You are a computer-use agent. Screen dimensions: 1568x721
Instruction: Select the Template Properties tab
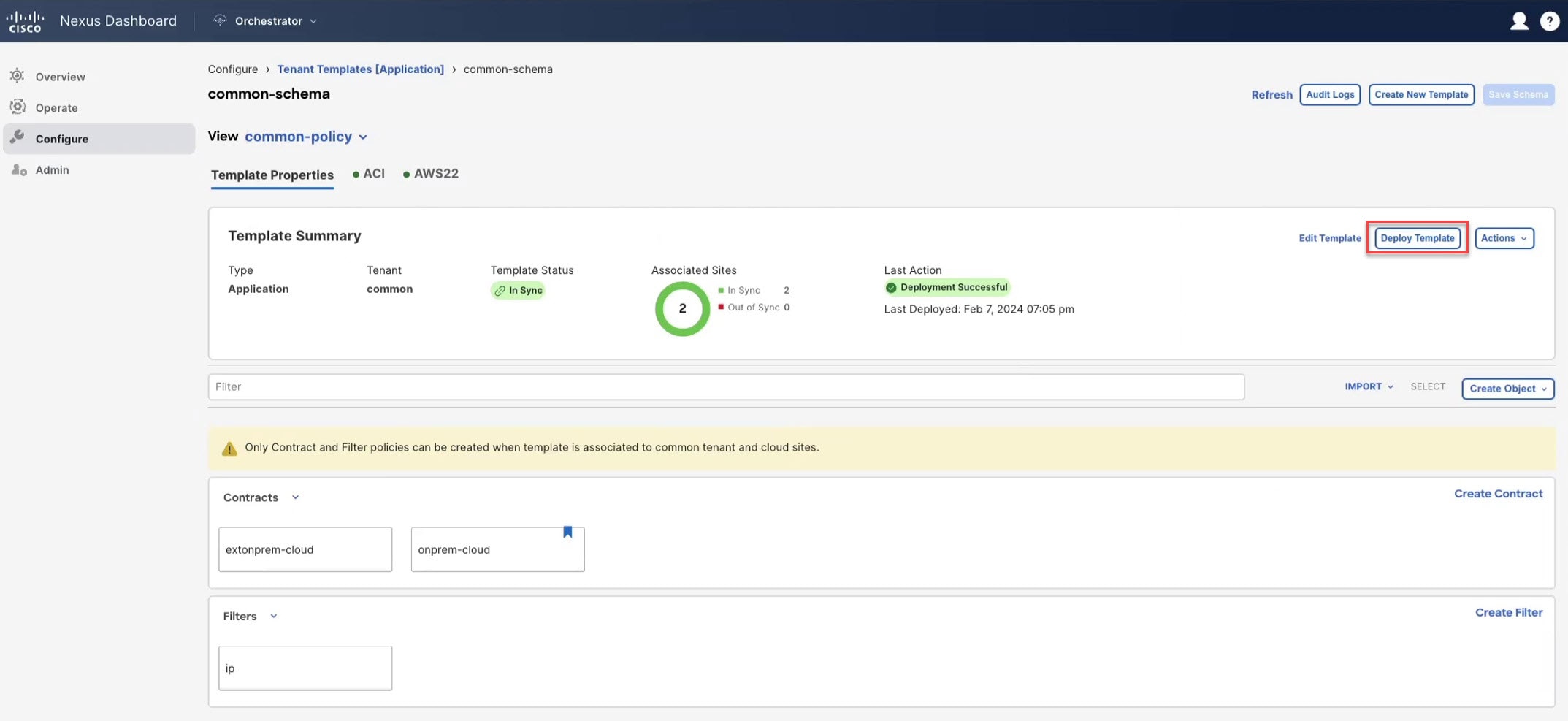272,175
